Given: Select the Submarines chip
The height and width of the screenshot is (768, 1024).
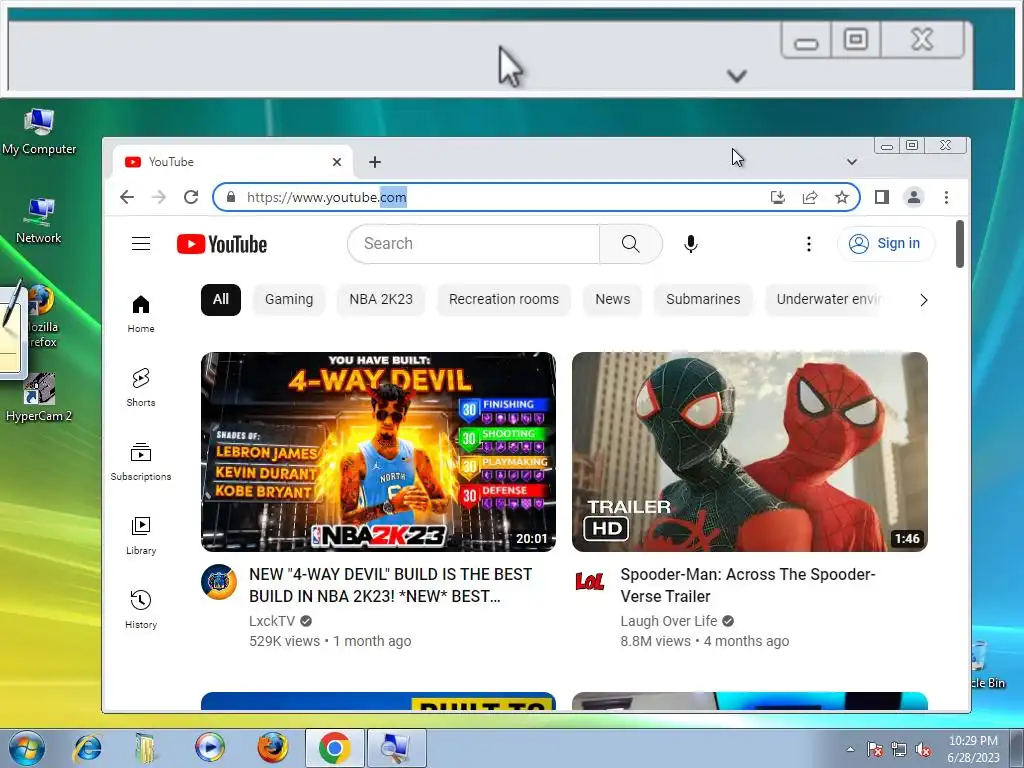Looking at the screenshot, I should 703,300.
